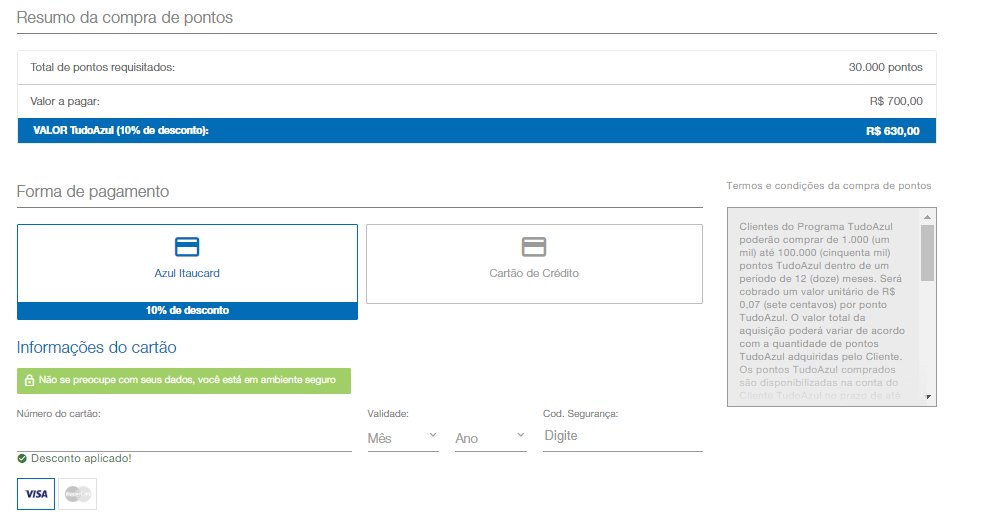Click the Informações do cartão heading
This screenshot has height=520, width=986.
coord(96,347)
